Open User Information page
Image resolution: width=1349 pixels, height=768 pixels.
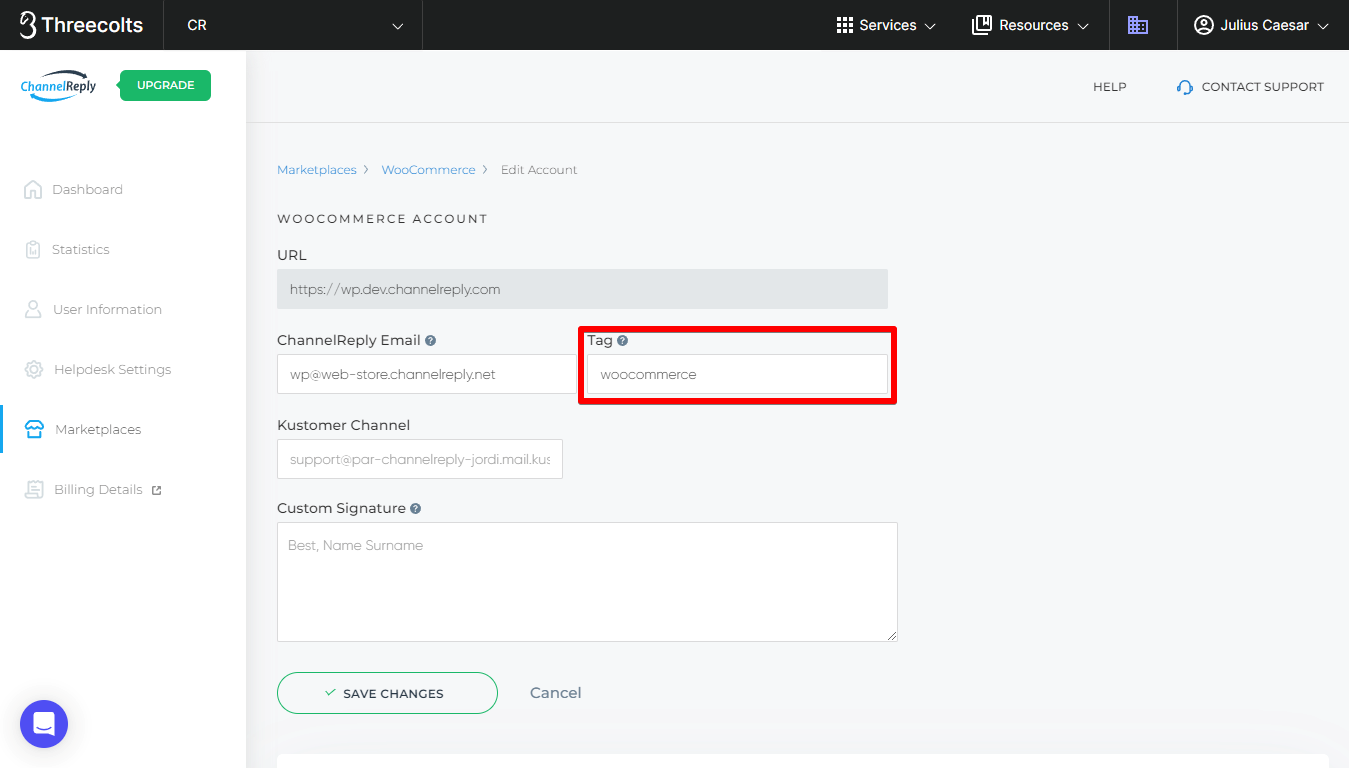click(107, 309)
